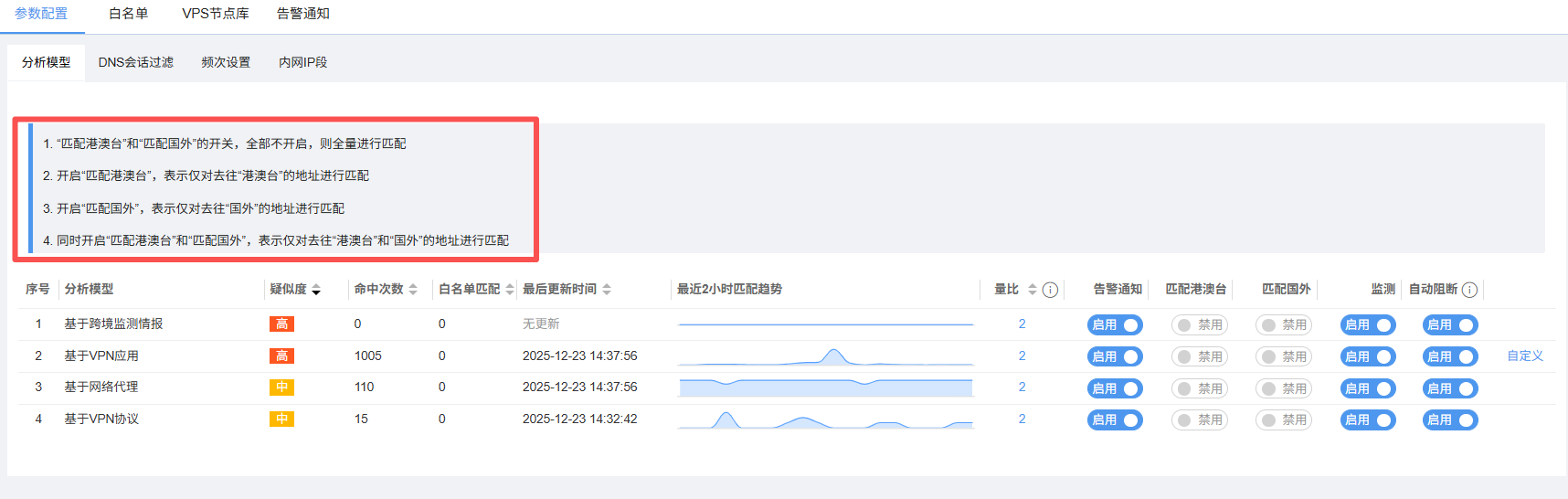This screenshot has width=1568, height=499.
Task: Sort the 量比 column using arrows
Action: (x=1032, y=290)
